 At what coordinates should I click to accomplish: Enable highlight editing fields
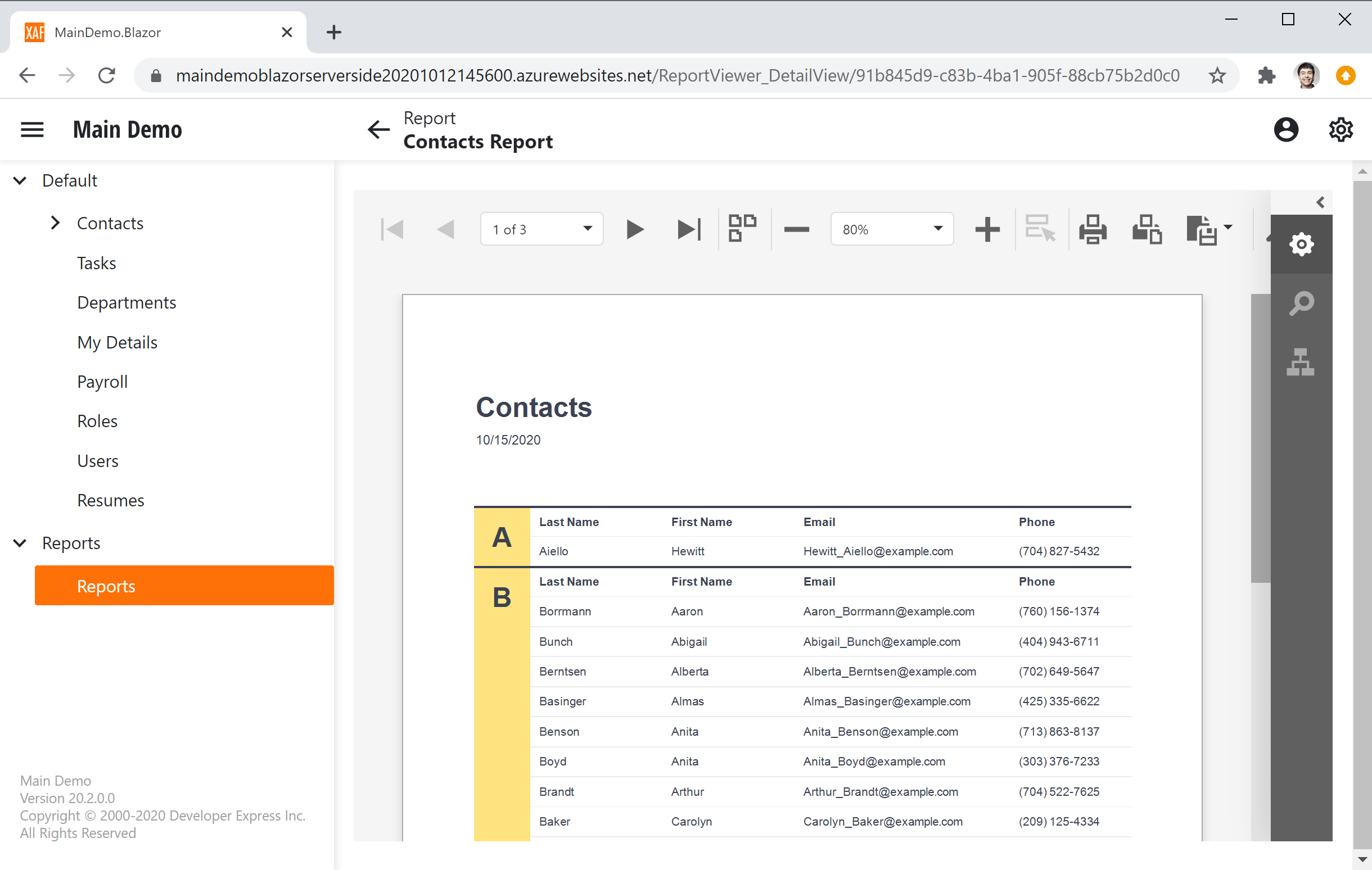(x=1040, y=229)
